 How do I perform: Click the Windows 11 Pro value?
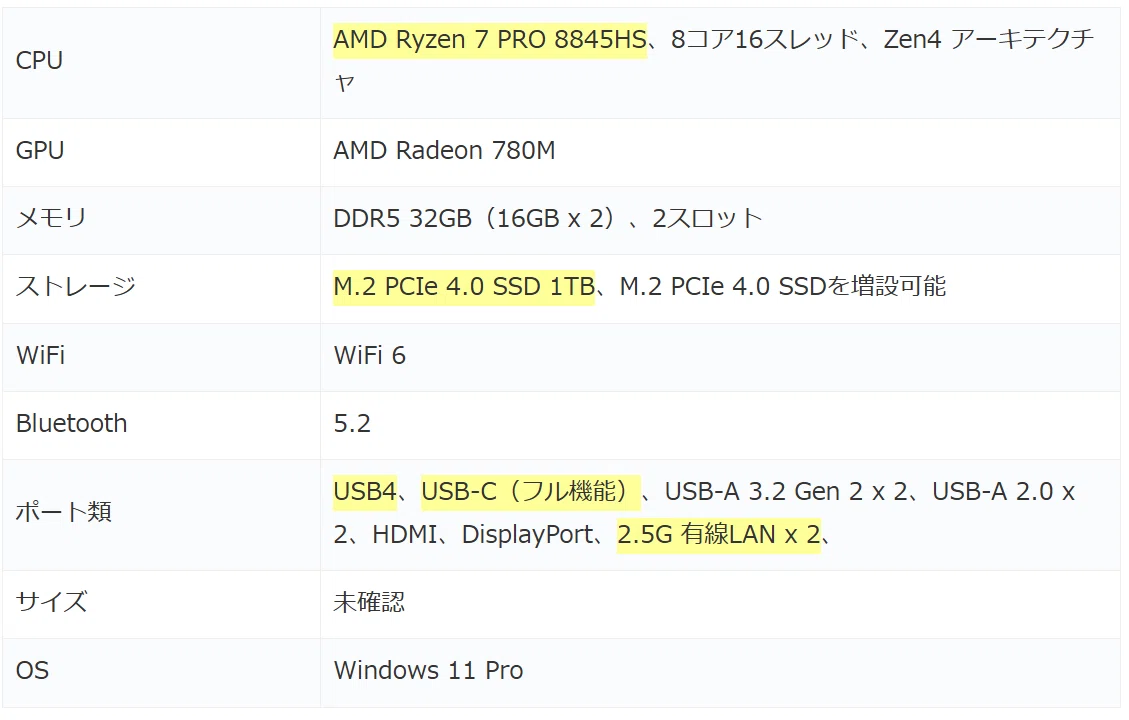tap(428, 670)
